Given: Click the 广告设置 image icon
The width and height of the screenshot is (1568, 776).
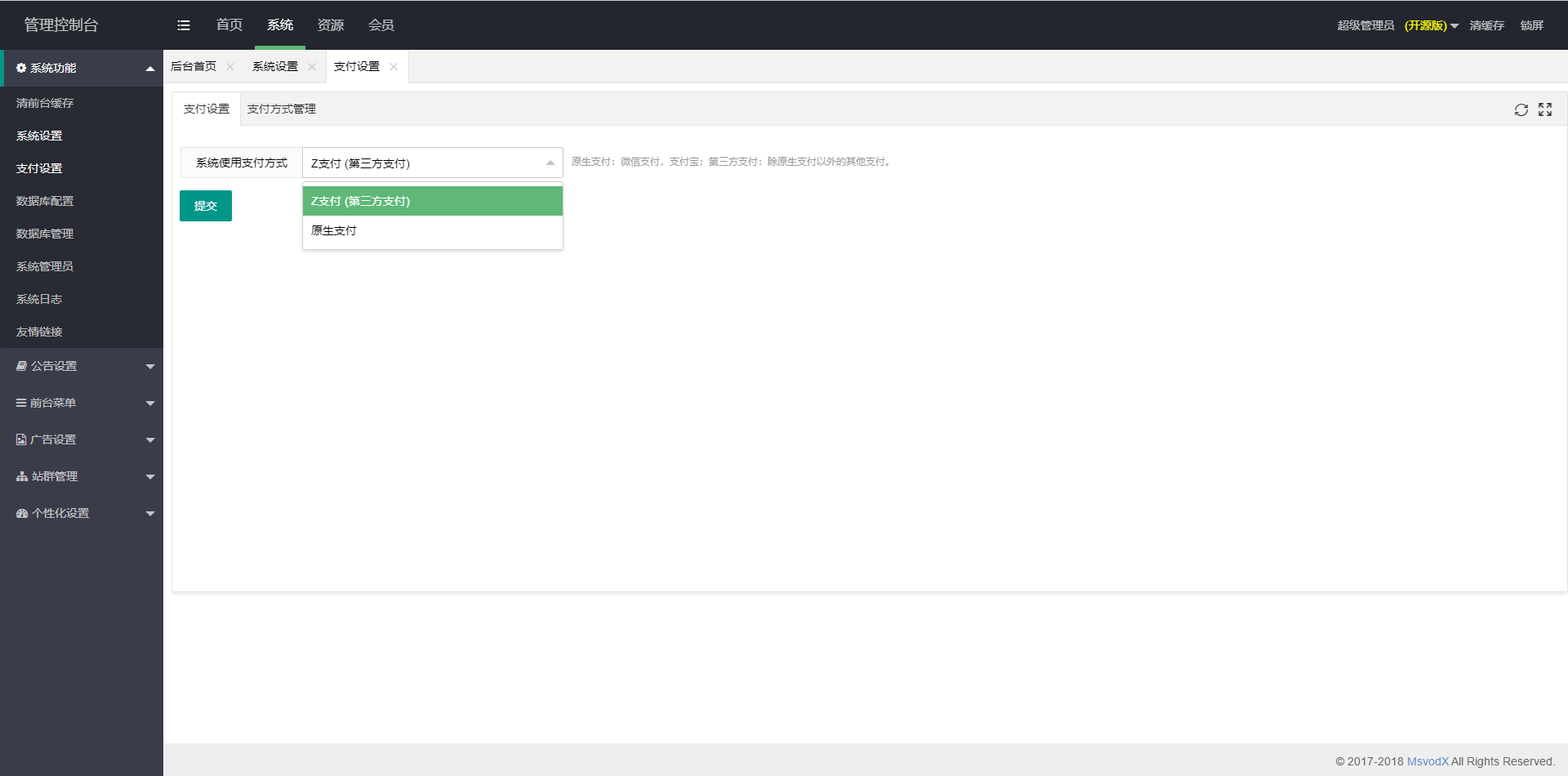Looking at the screenshot, I should pos(21,439).
